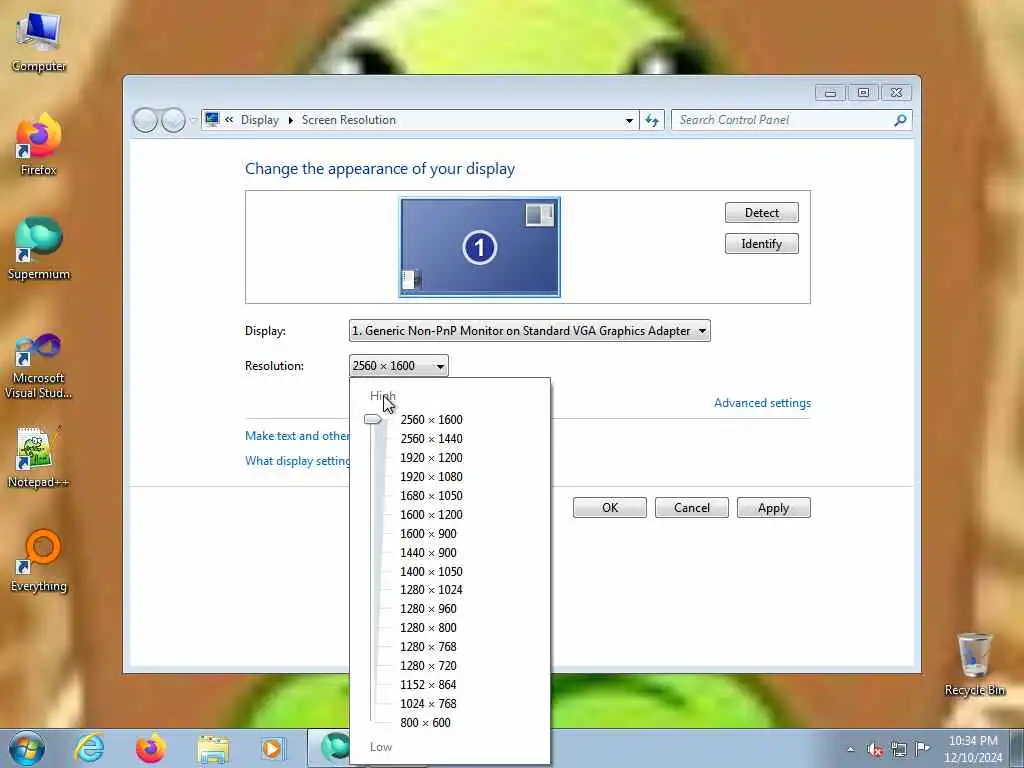This screenshot has height=768, width=1024.
Task: Open the Action Center flag icon
Action: (x=922, y=748)
